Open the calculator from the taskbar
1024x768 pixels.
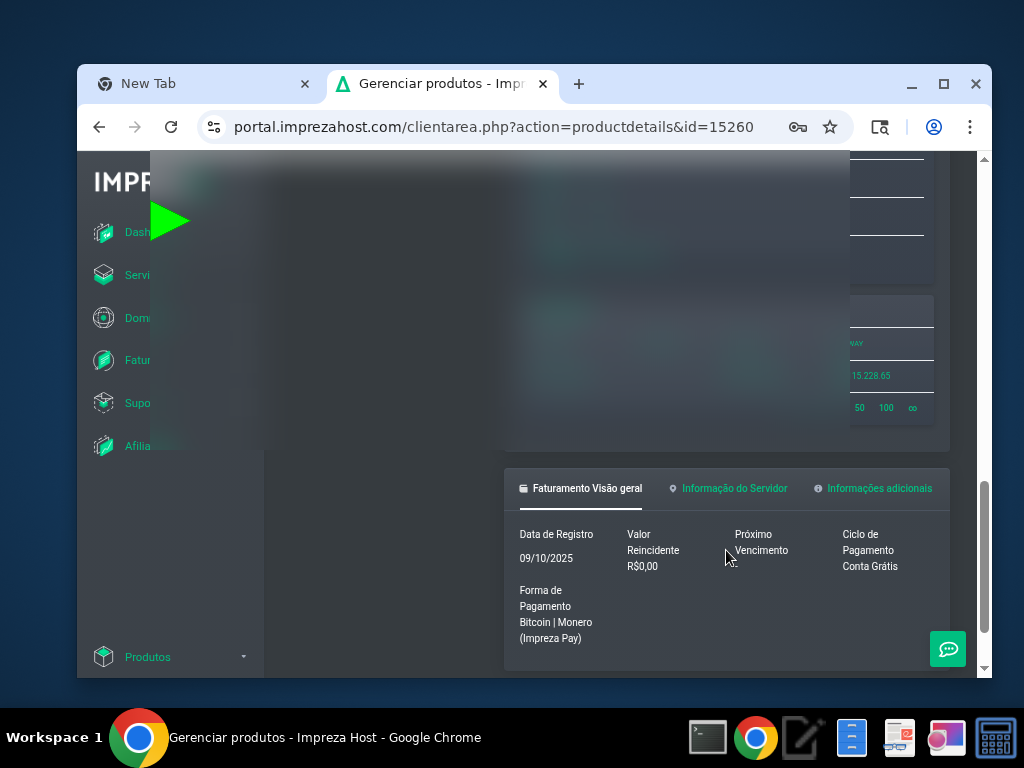point(995,738)
